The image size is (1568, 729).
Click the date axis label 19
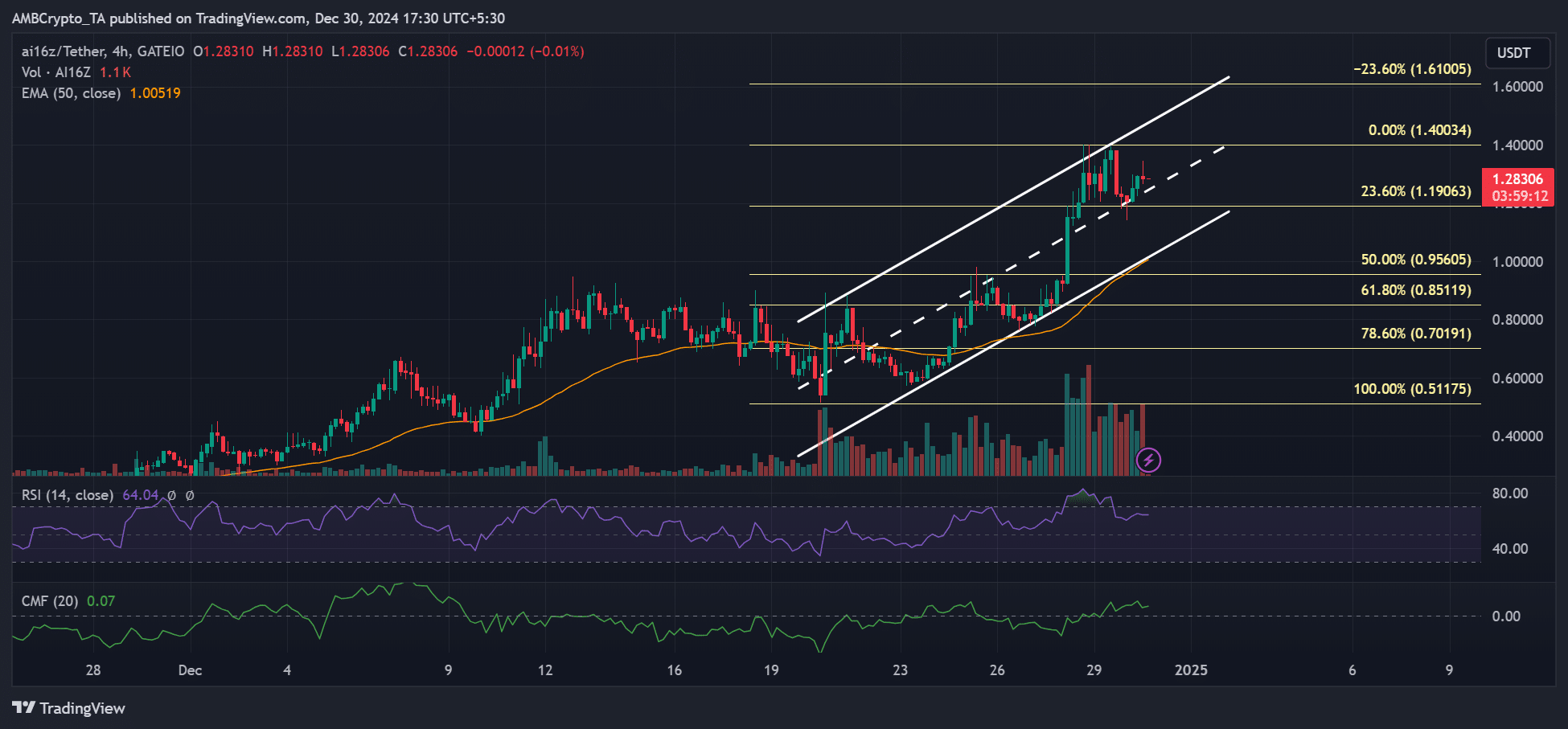[x=771, y=670]
